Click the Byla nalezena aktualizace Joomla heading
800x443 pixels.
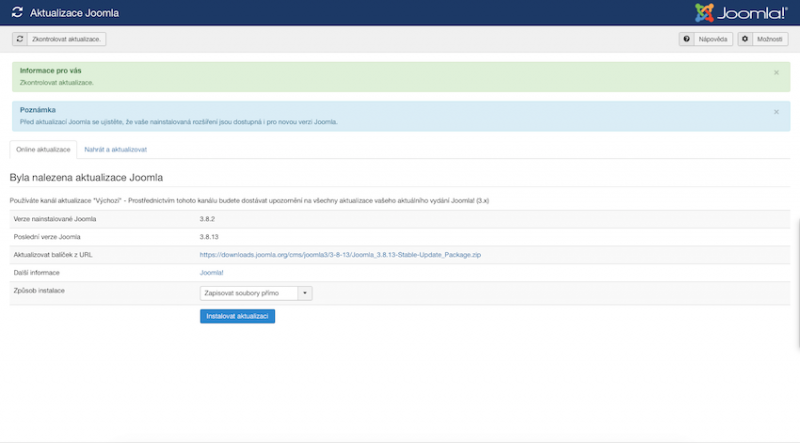(x=86, y=178)
